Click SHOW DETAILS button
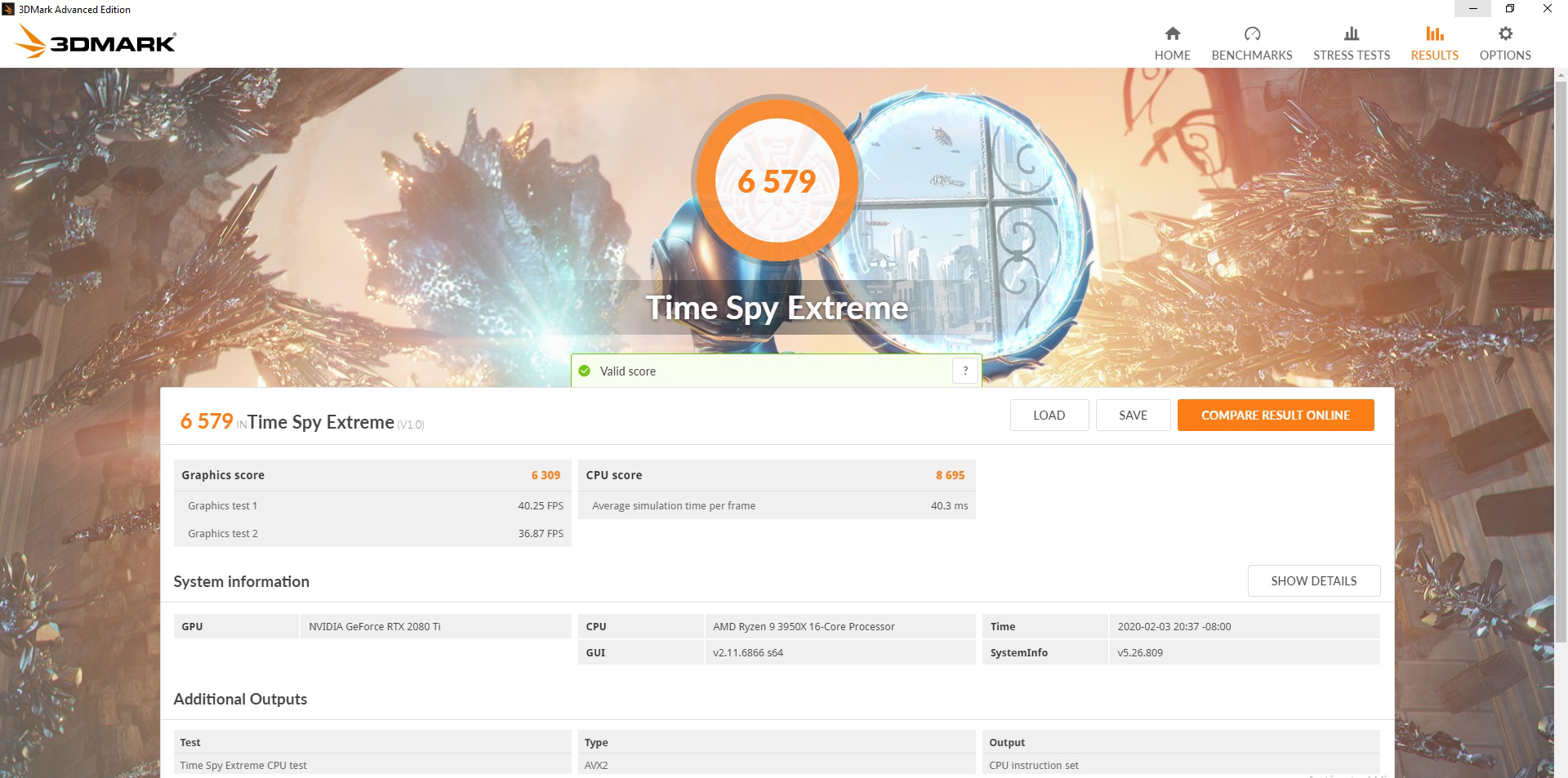1568x778 pixels. (x=1313, y=580)
